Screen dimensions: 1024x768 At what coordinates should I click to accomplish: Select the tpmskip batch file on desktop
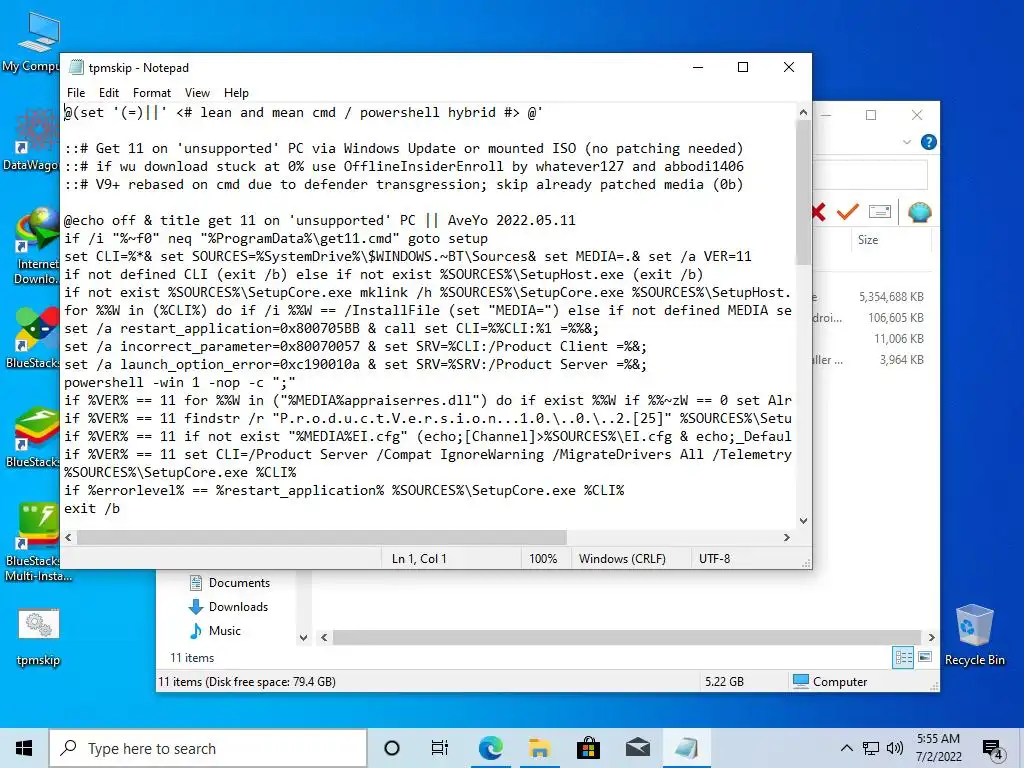[x=38, y=637]
